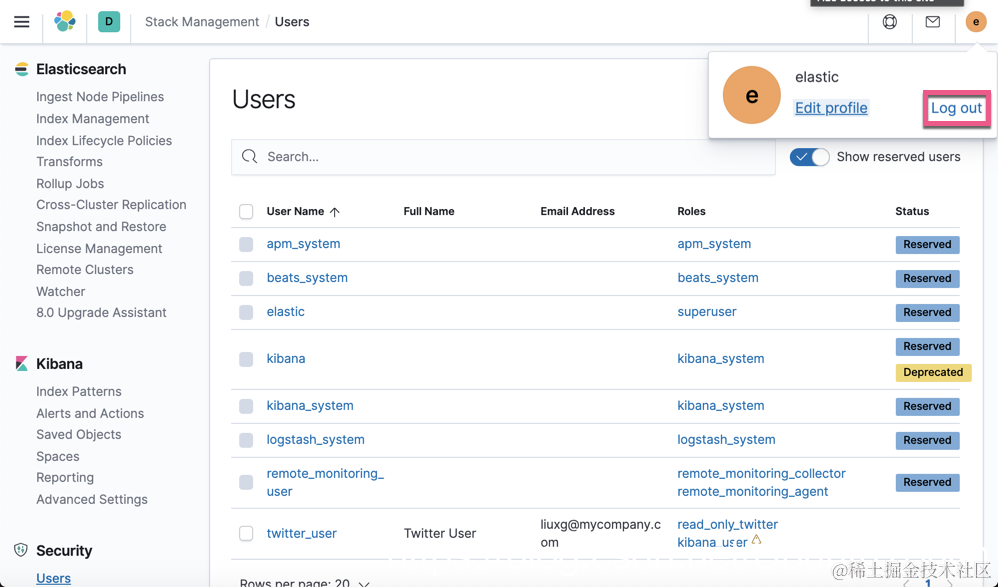Click warning icon next to kibana_user role
The height and width of the screenshot is (587, 998).
756,540
